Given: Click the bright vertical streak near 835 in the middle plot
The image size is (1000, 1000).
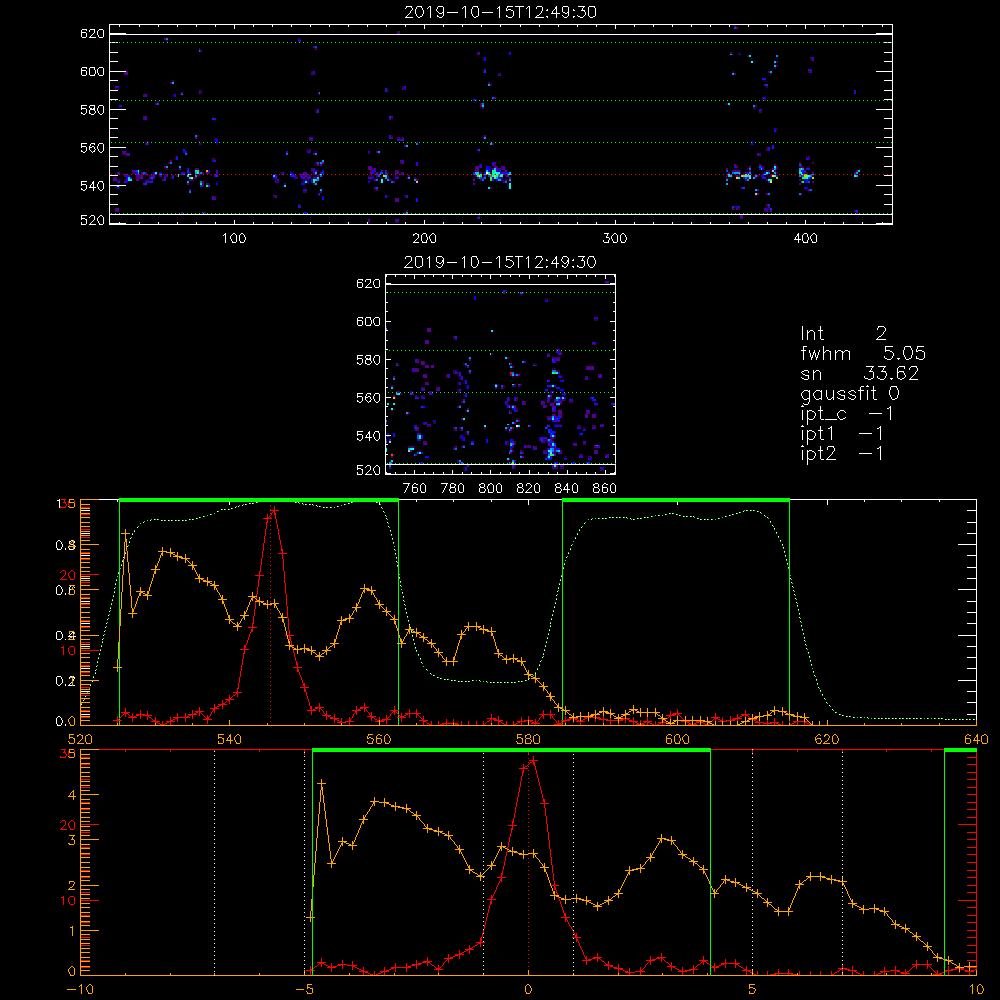Looking at the screenshot, I should 554,408.
